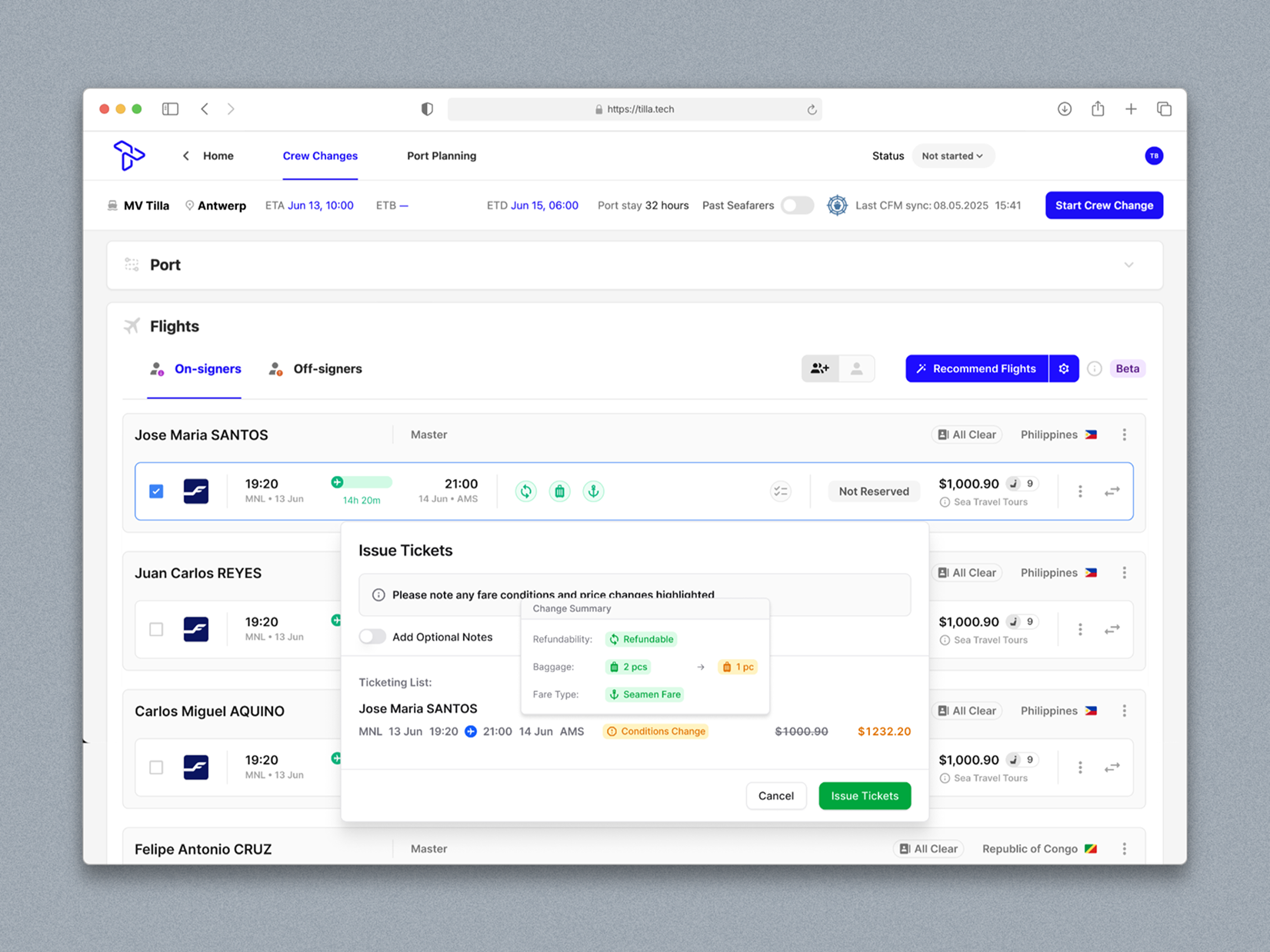Click the Issue Tickets button
This screenshot has height=952, width=1270.
[x=864, y=796]
